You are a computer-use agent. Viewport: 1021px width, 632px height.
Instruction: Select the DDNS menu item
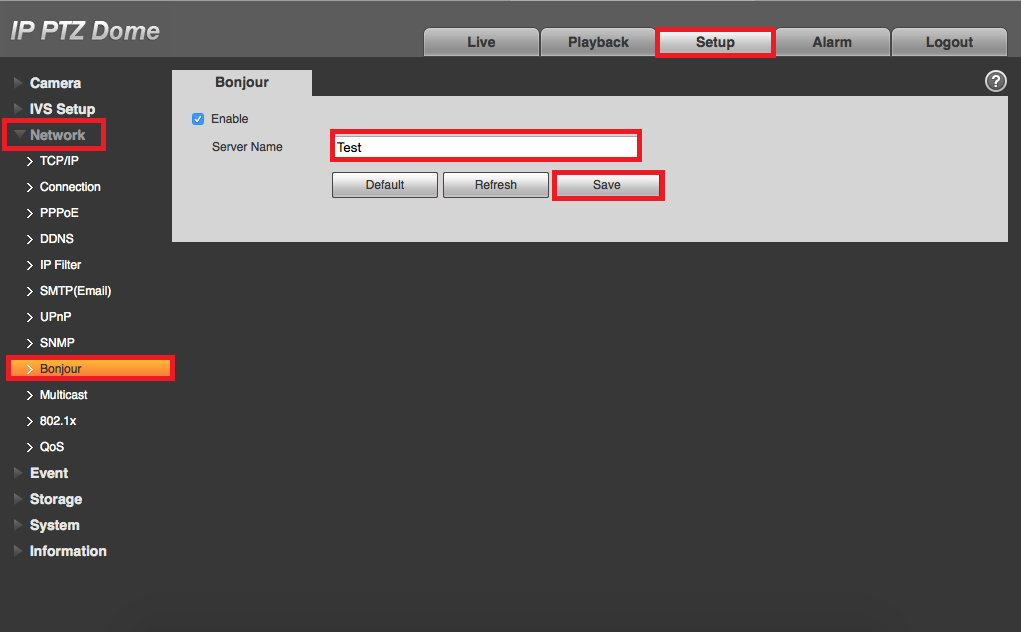point(56,239)
